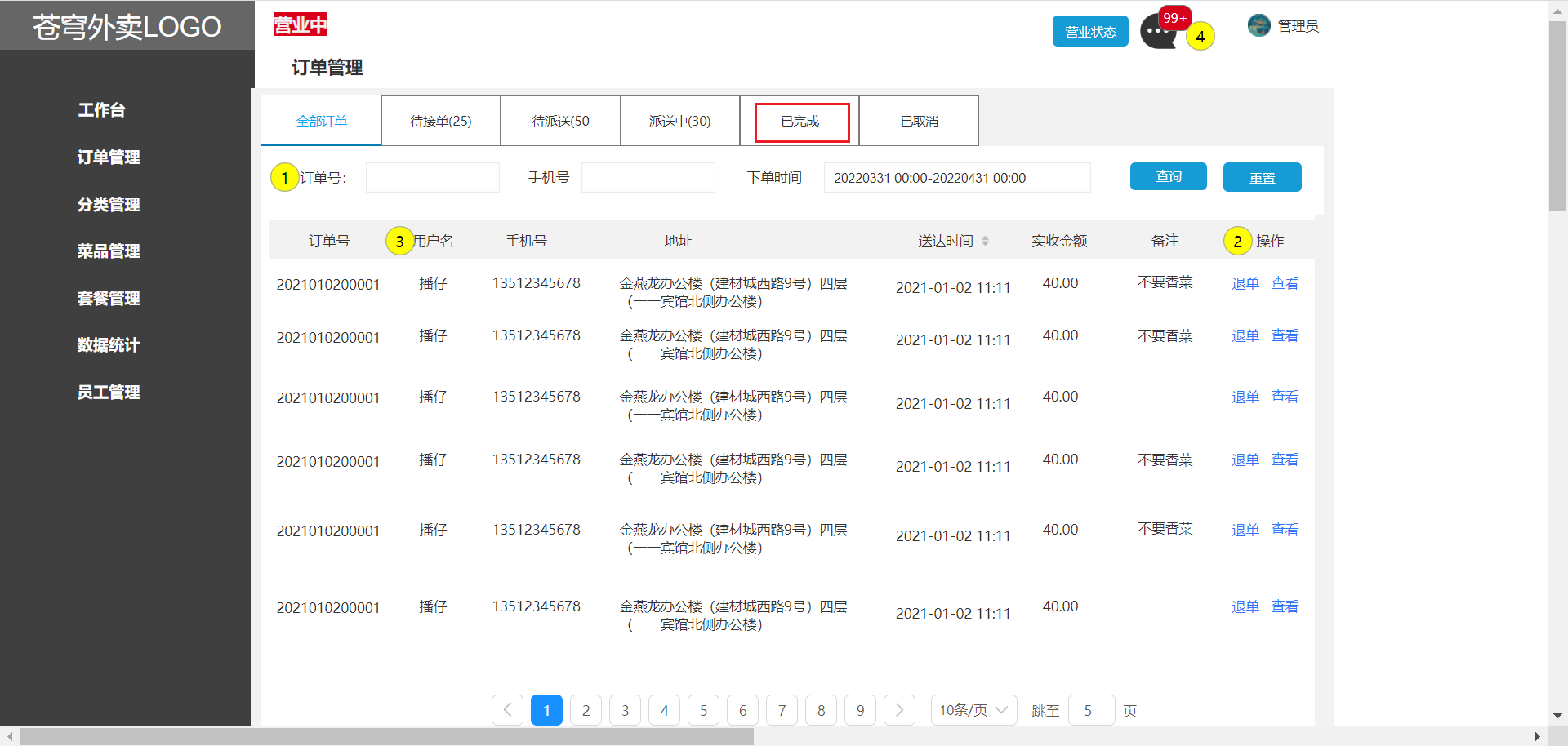Screen dimensions: 1568x746
Task: Sort by delivery time column arrows
Action: pos(985,241)
